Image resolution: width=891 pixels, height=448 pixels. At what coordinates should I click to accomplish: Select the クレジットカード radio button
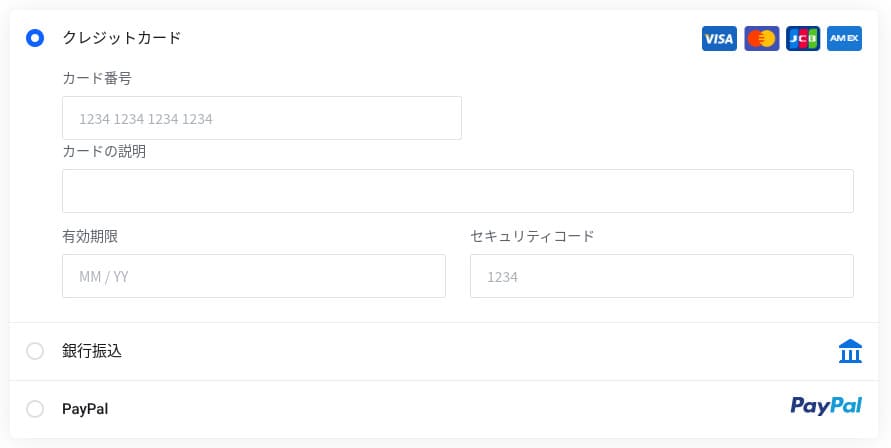(x=35, y=38)
